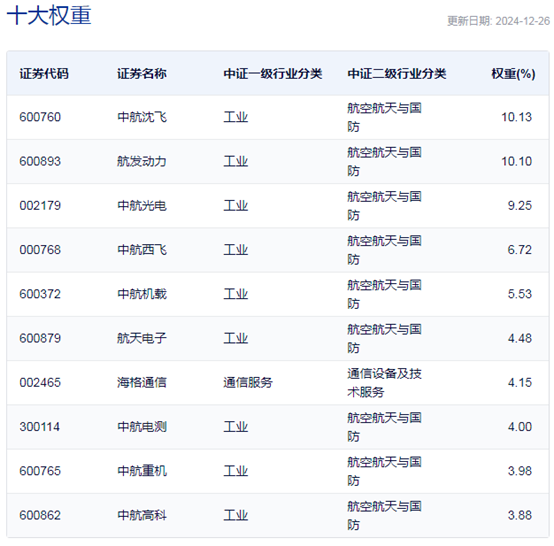Select stock name 中航沈飞

click(142, 117)
